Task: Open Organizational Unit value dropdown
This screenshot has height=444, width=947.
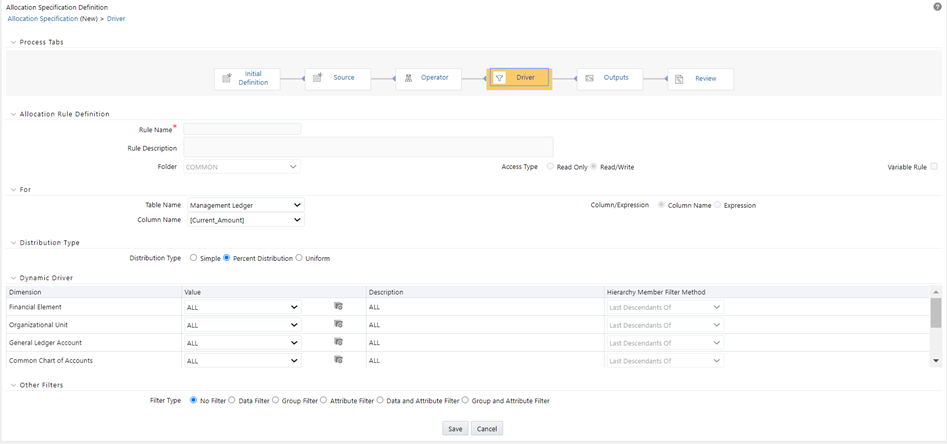Action: pos(242,325)
